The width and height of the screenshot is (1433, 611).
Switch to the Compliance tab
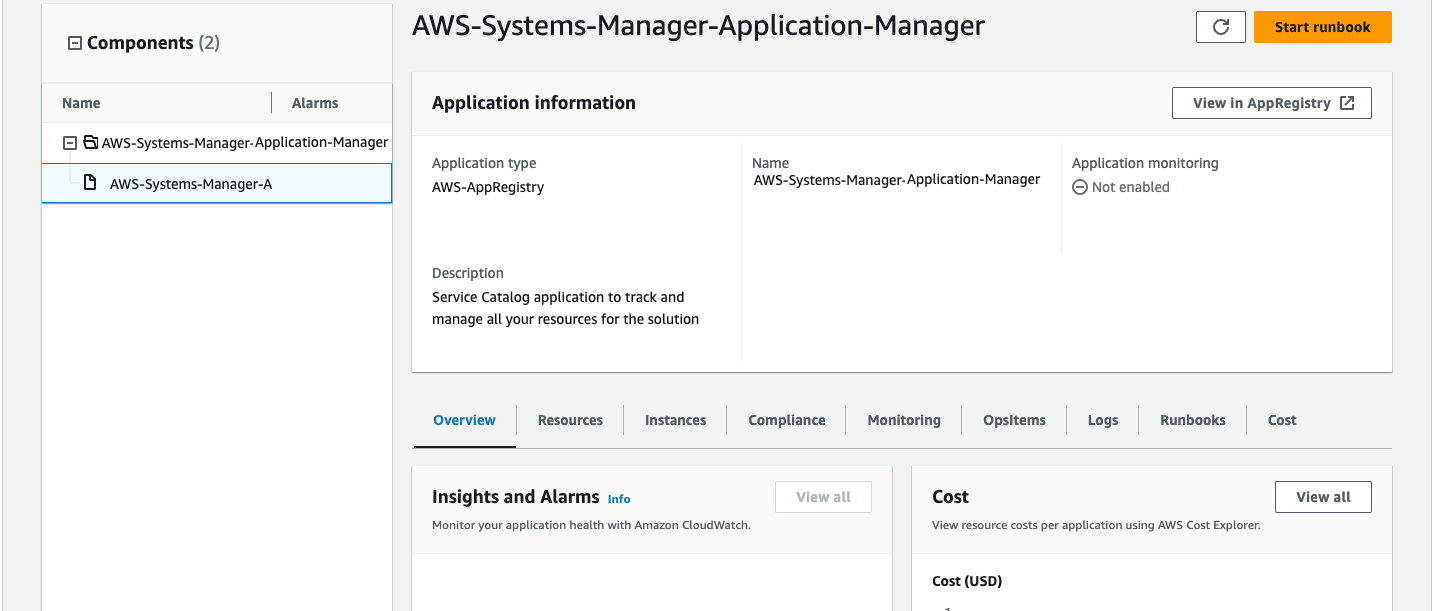(785, 420)
